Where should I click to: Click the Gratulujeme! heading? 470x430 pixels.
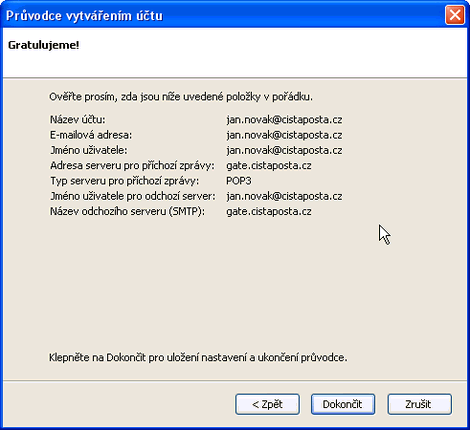click(x=44, y=45)
